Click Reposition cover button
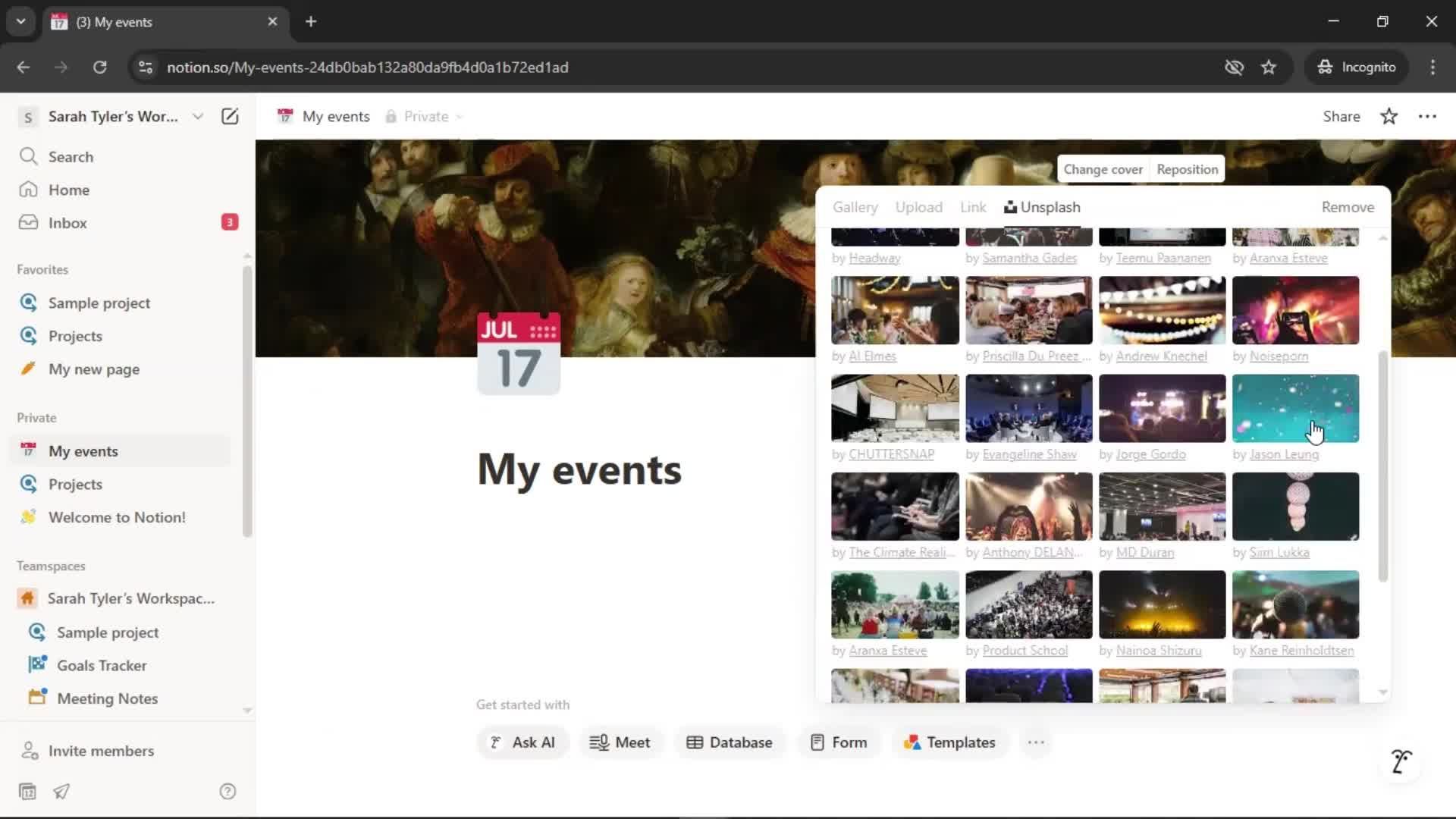 coord(1188,169)
